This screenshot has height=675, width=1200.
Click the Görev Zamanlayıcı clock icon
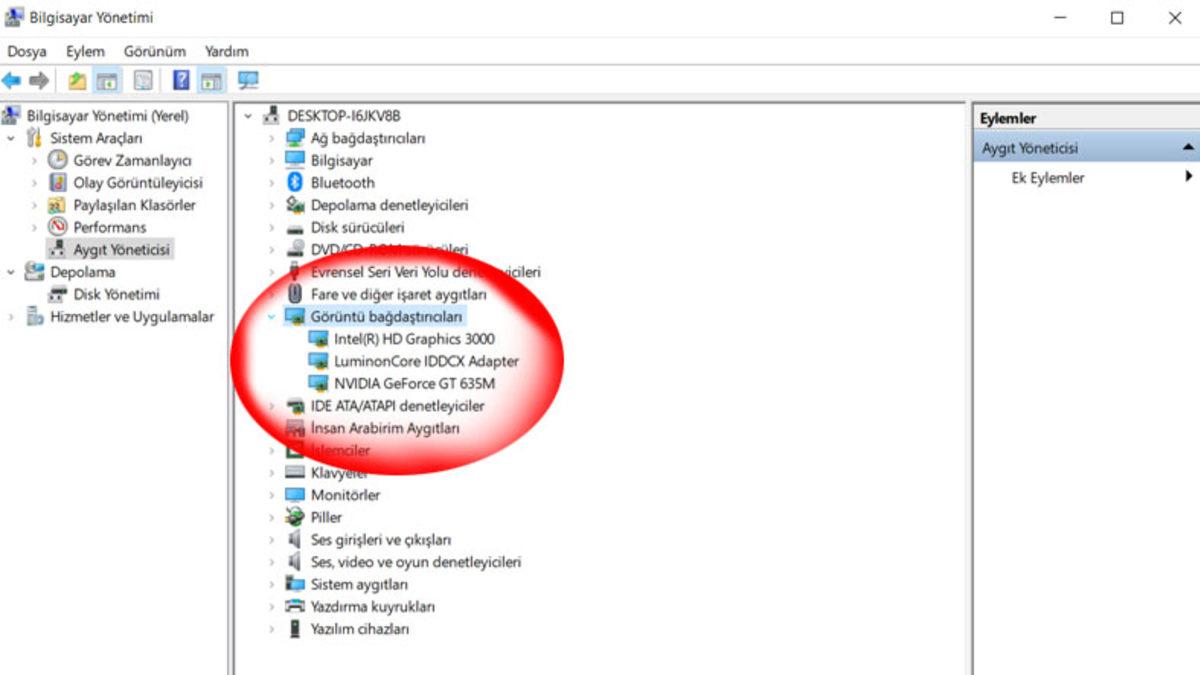pyautogui.click(x=58, y=160)
